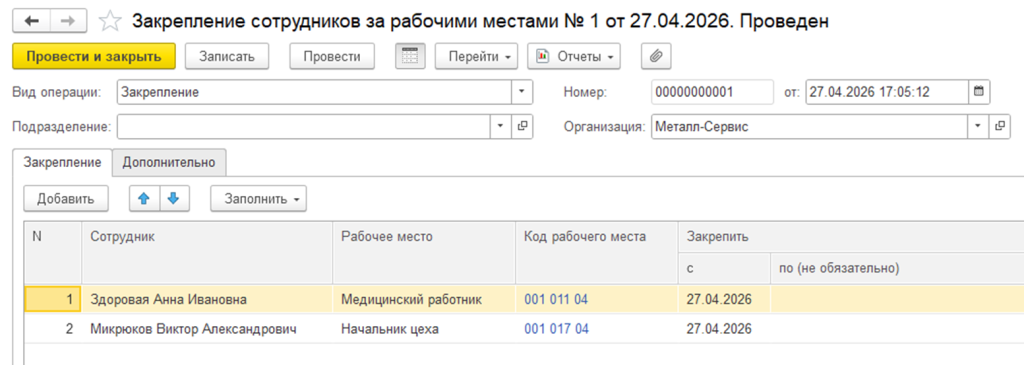The width and height of the screenshot is (1024, 365).
Task: Expand the Заполнить dropdown
Action: [x=259, y=198]
